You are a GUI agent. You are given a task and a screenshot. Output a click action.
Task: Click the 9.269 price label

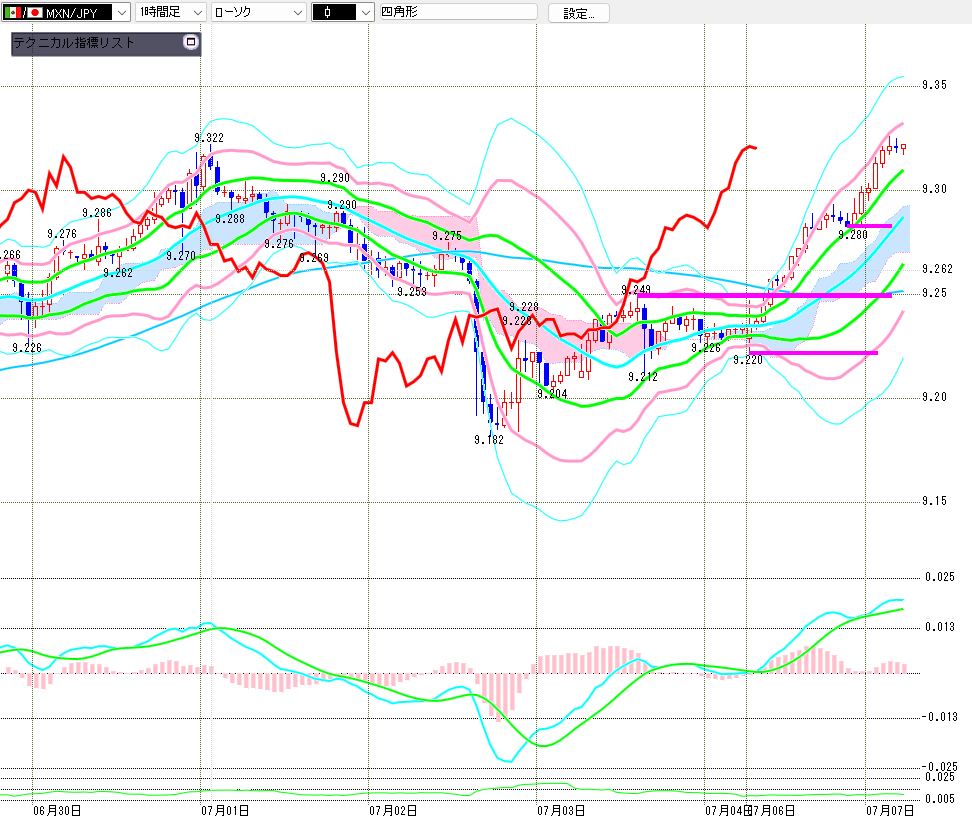click(314, 258)
